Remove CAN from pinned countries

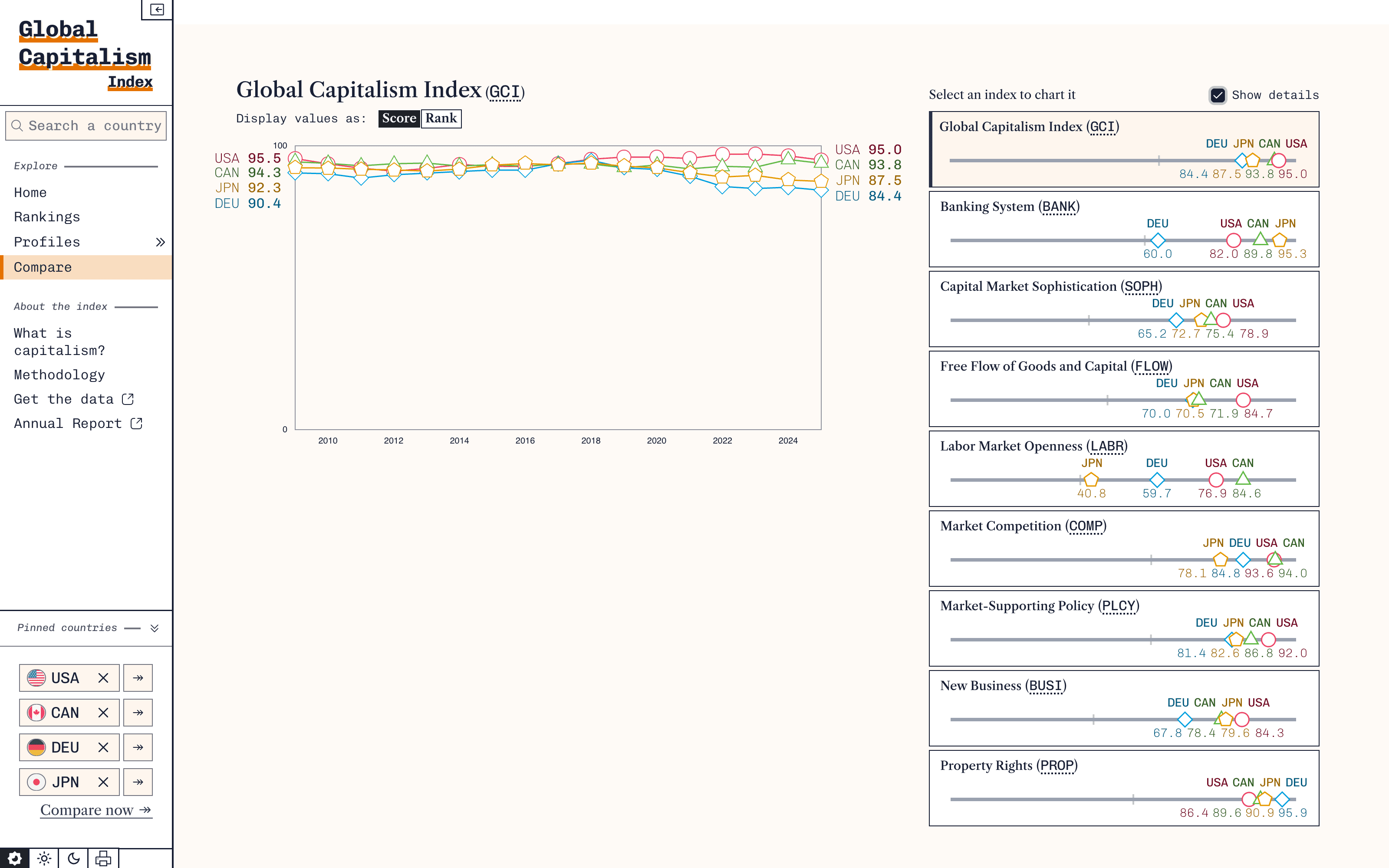click(x=103, y=713)
